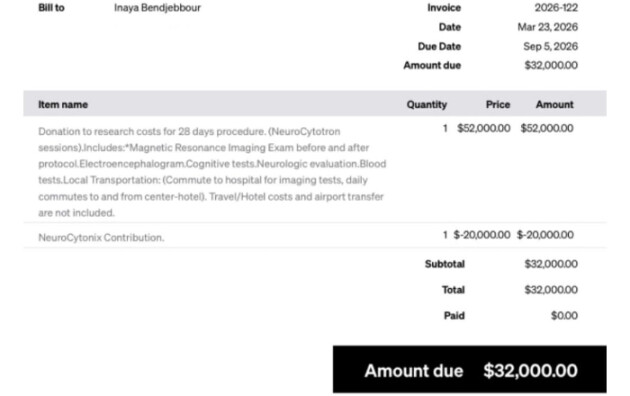
Task: Click the top Amount due value $32,000.00
Action: [551, 65]
